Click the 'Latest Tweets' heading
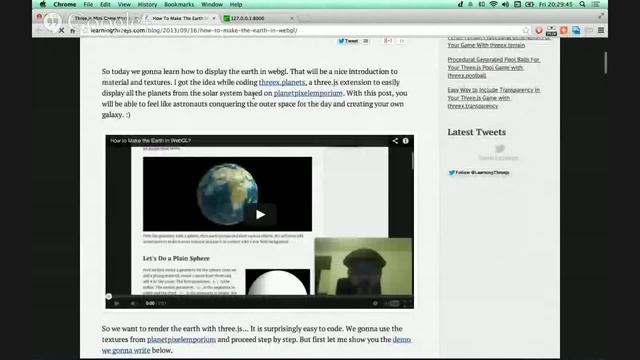The image size is (640, 360). tap(476, 132)
